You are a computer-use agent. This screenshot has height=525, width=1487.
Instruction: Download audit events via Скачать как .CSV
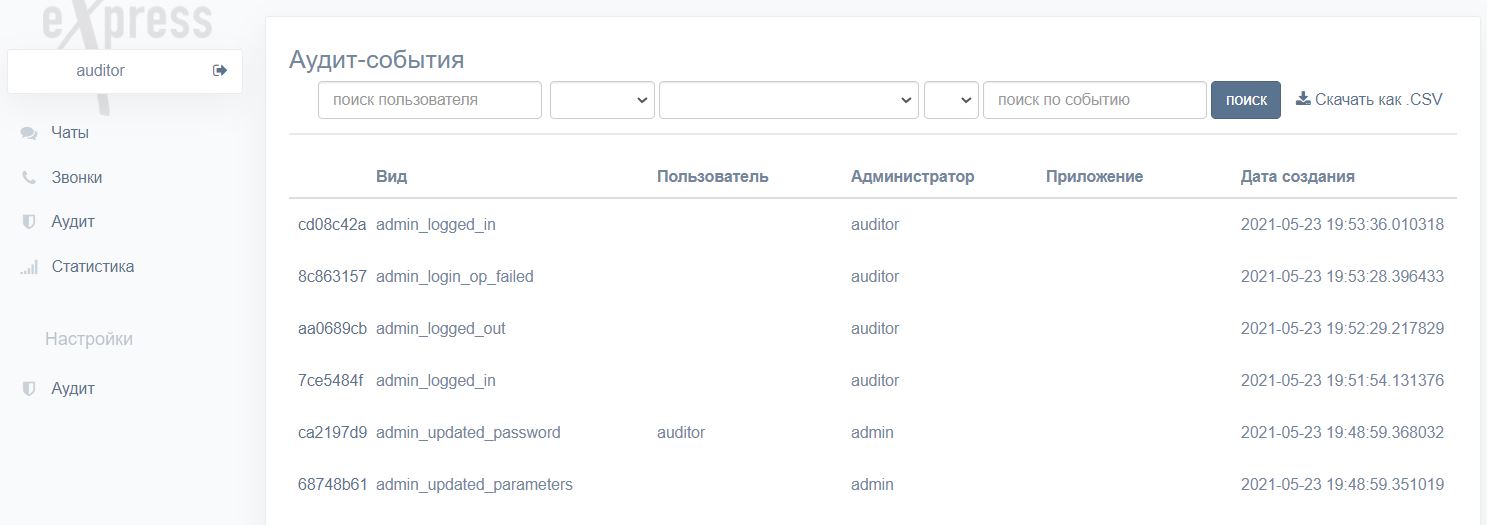click(1378, 99)
